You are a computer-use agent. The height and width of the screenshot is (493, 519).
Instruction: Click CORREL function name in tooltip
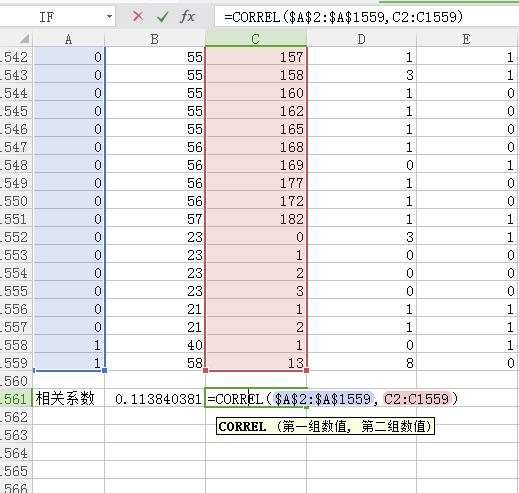242,426
